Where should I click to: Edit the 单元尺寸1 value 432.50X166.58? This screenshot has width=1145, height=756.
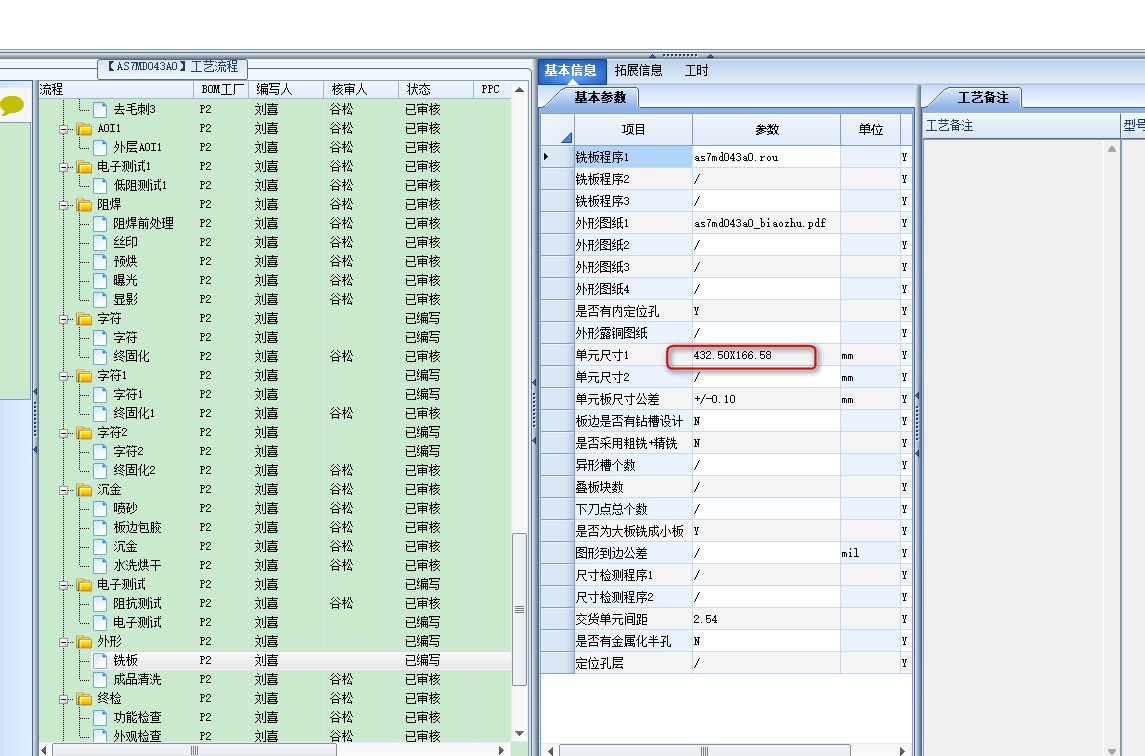click(766, 355)
